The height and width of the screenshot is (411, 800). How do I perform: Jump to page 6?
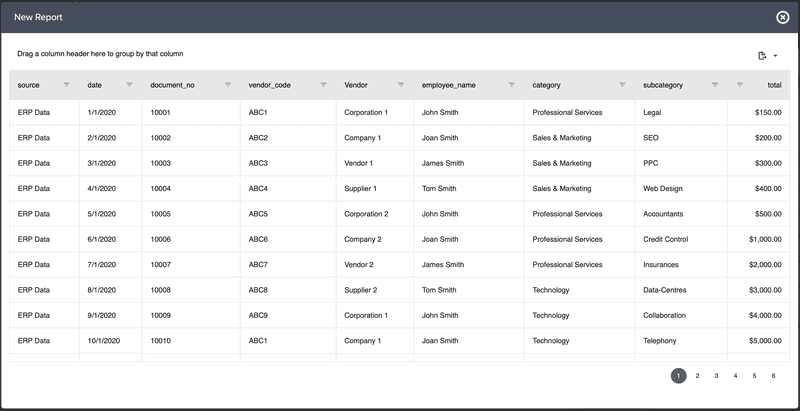(773, 376)
